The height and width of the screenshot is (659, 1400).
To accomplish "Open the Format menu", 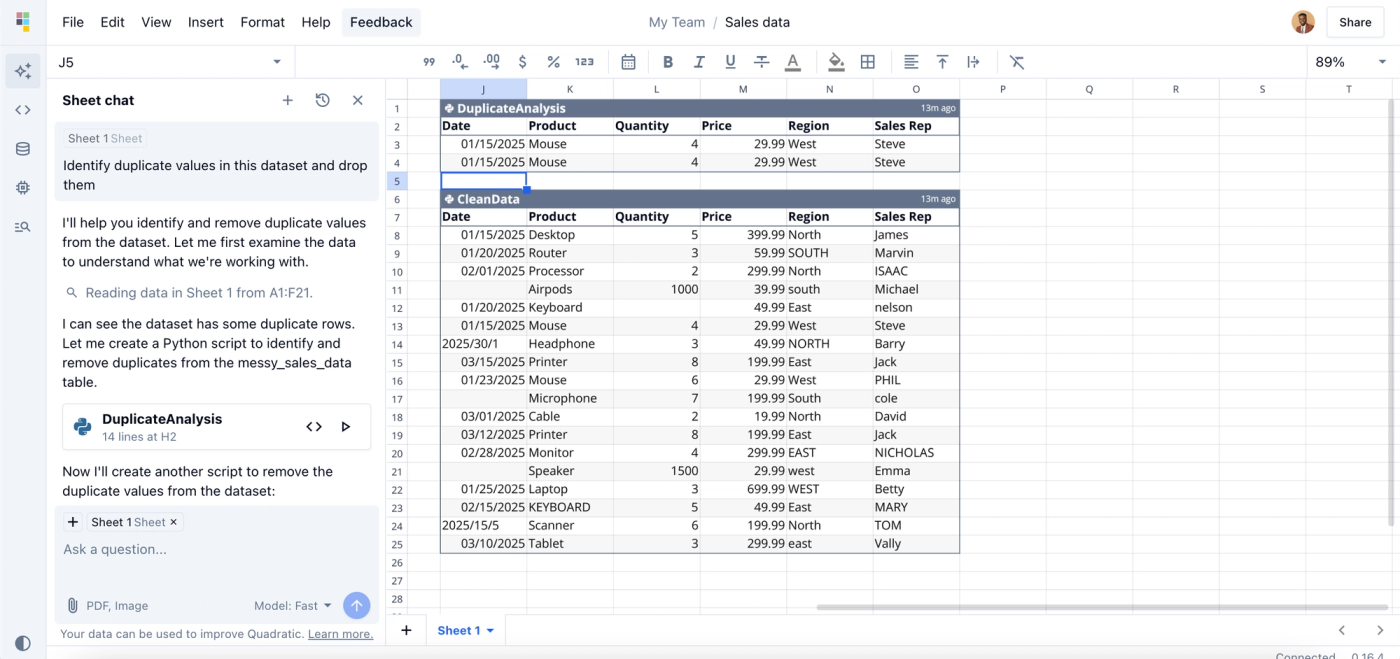I will [x=263, y=22].
